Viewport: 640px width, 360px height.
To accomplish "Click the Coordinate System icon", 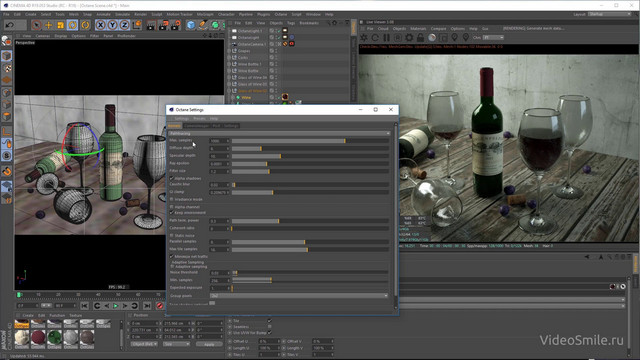I will [137, 25].
